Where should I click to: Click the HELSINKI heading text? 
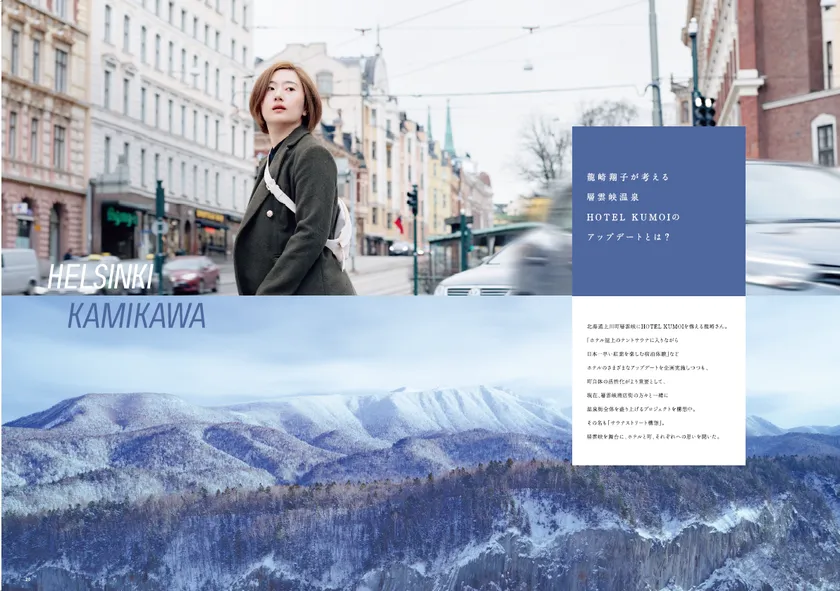[100, 276]
